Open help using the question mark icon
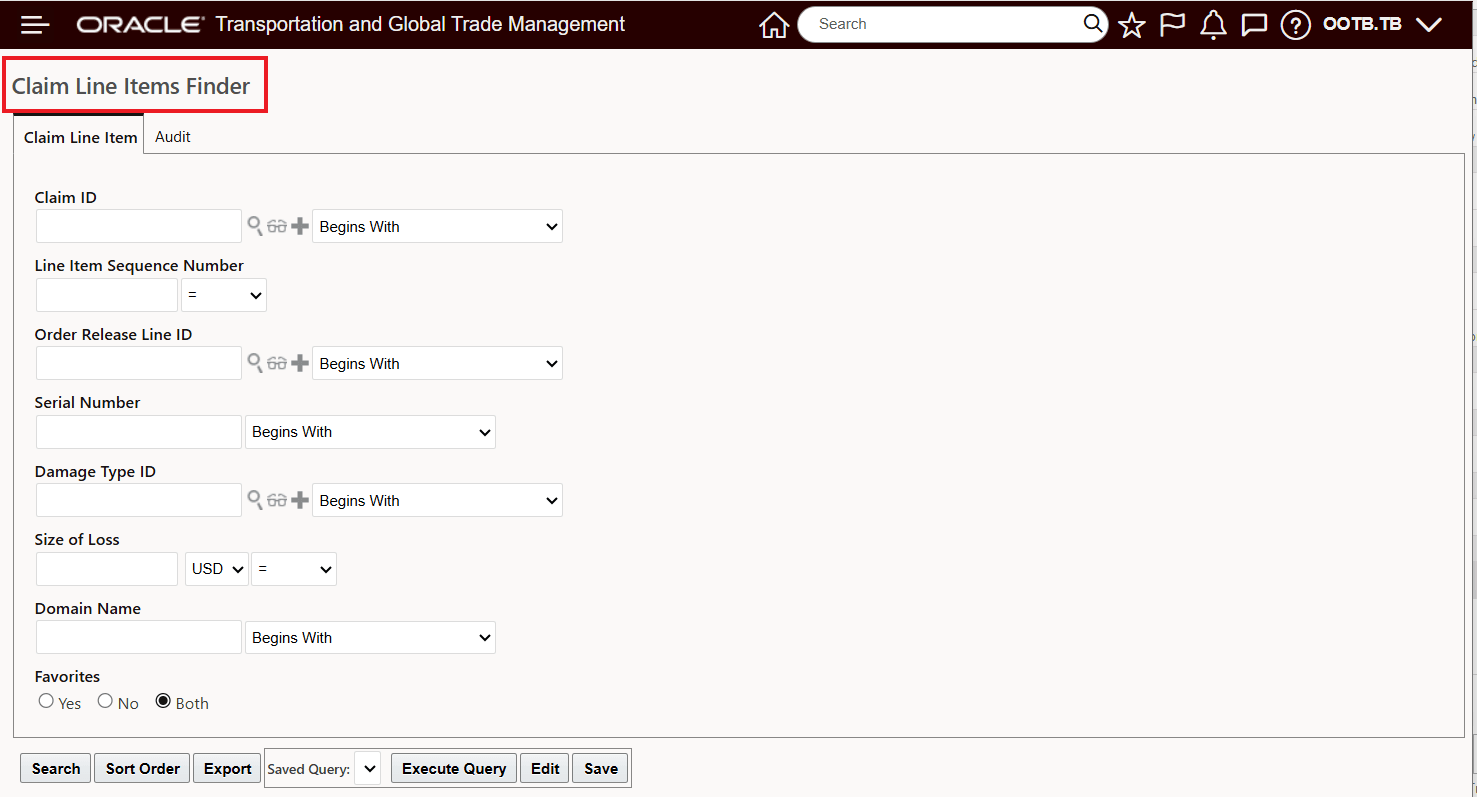Viewport: 1477px width, 797px height. (x=1295, y=24)
